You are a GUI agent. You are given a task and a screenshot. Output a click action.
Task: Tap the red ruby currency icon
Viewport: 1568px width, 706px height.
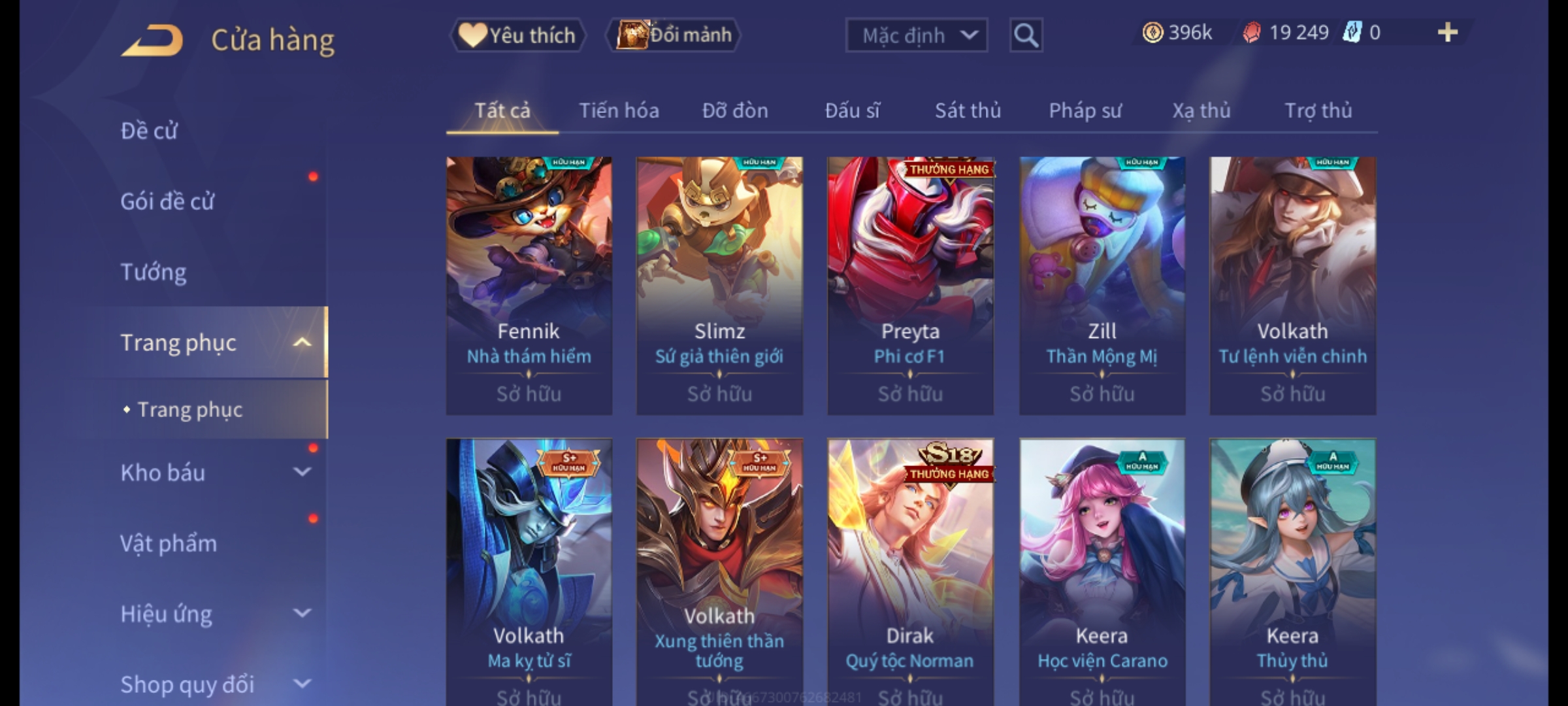point(1251,33)
